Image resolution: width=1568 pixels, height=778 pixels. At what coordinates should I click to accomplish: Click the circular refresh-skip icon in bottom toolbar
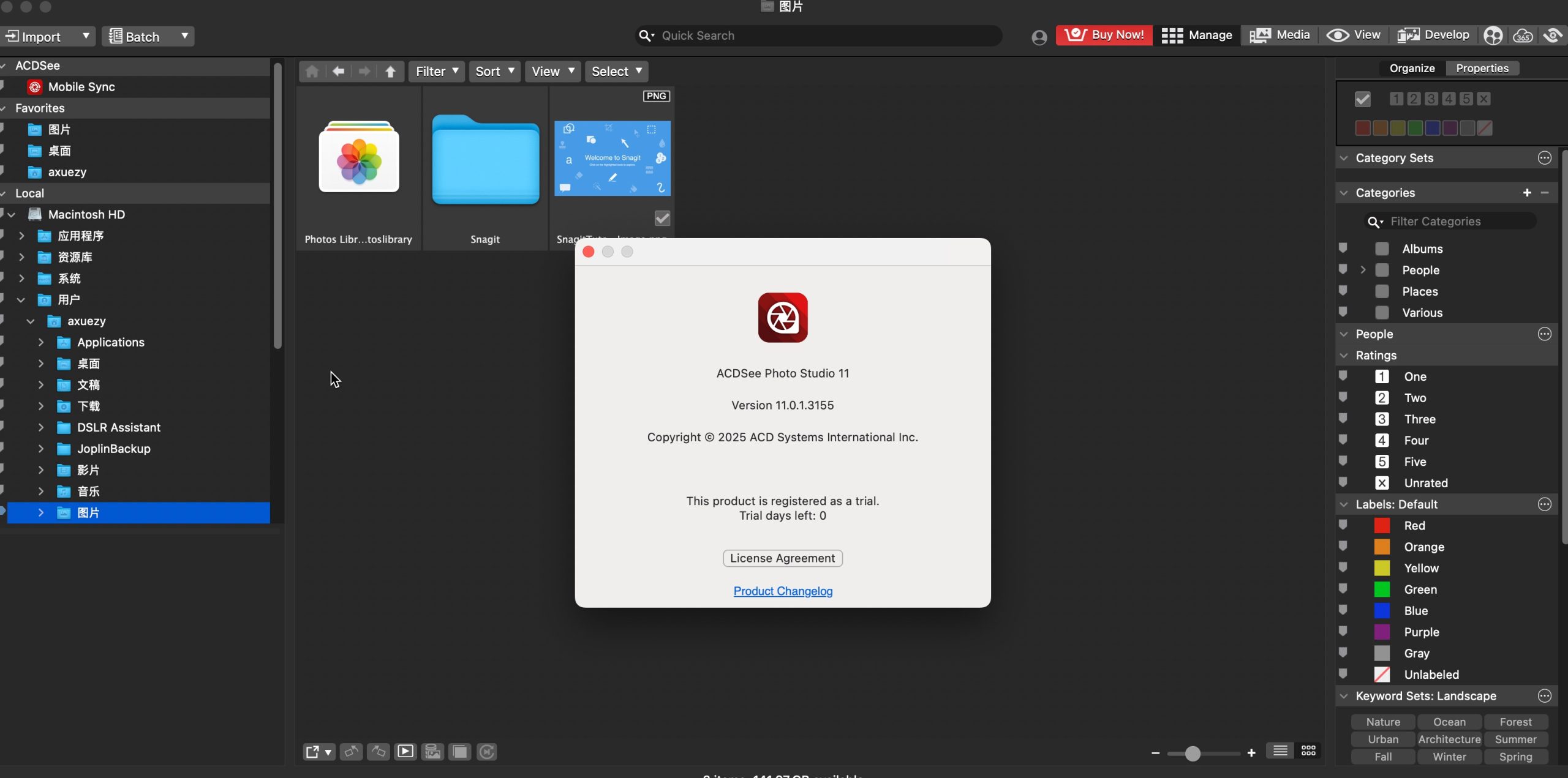pos(487,752)
